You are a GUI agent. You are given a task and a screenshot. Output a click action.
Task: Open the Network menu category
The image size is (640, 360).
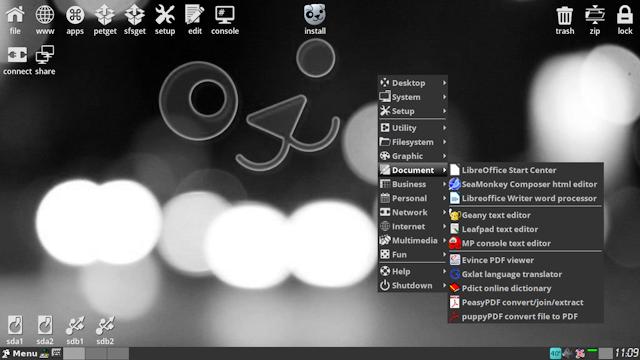(413, 212)
